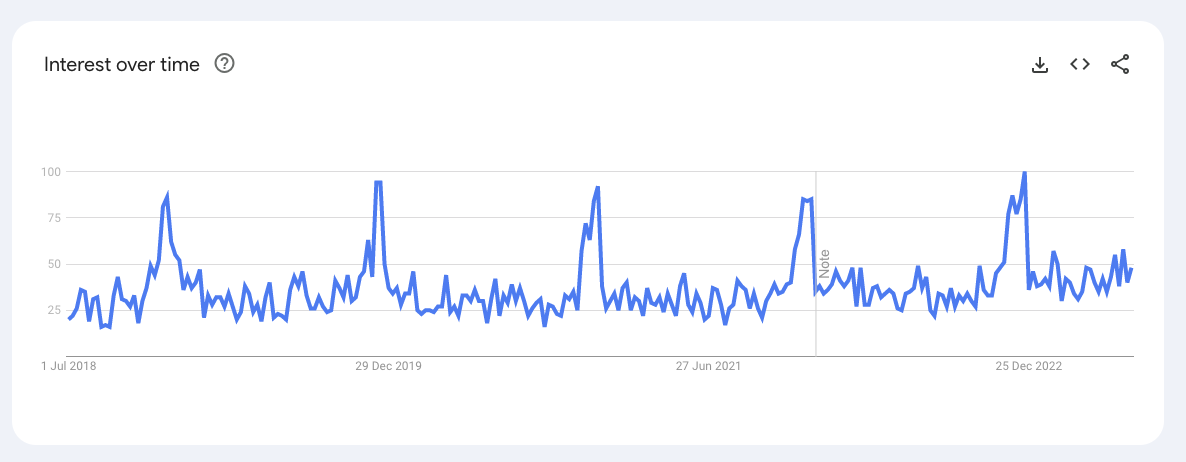Click the '1 Jul 2018' axis label
This screenshot has height=462, width=1186.
(70, 366)
